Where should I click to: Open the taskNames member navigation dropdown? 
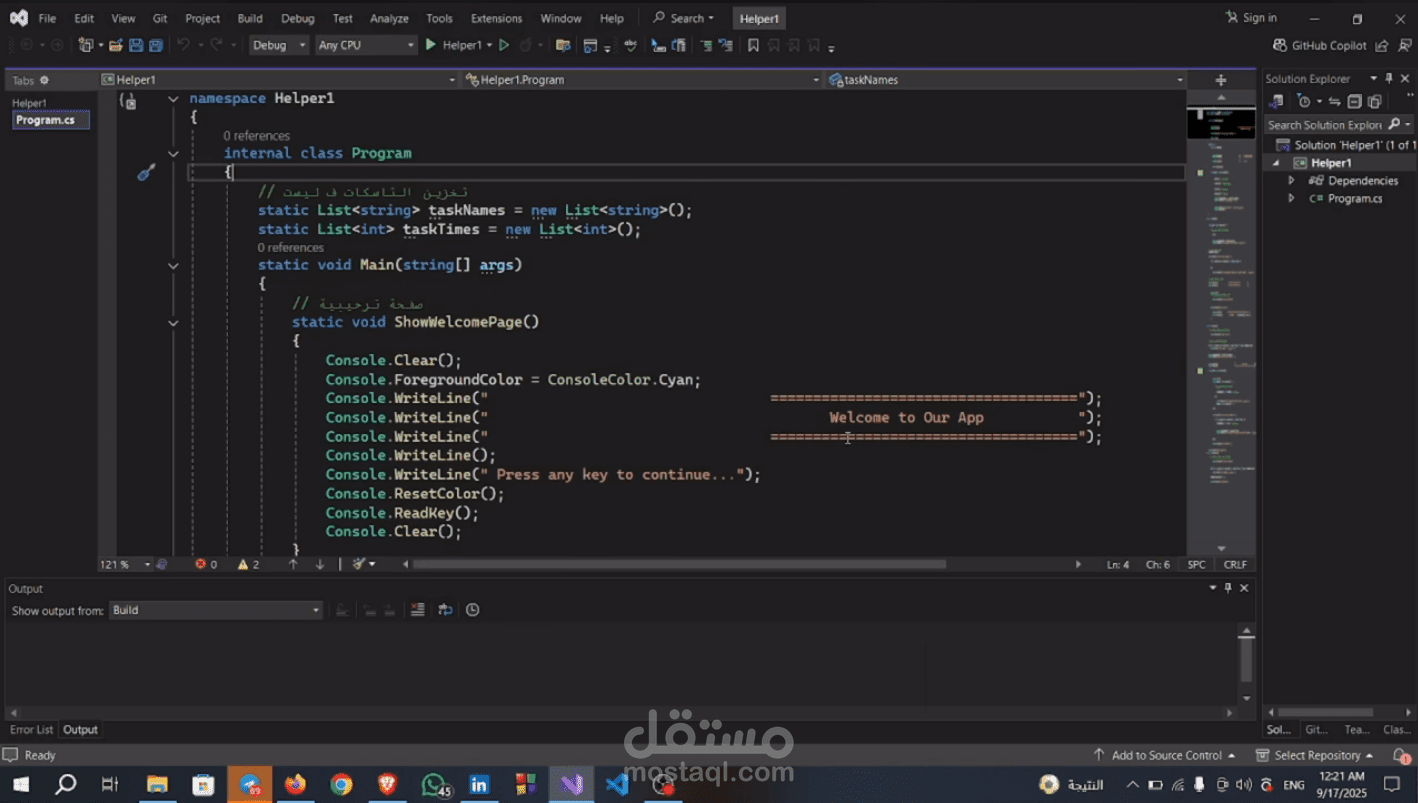pos(1006,80)
